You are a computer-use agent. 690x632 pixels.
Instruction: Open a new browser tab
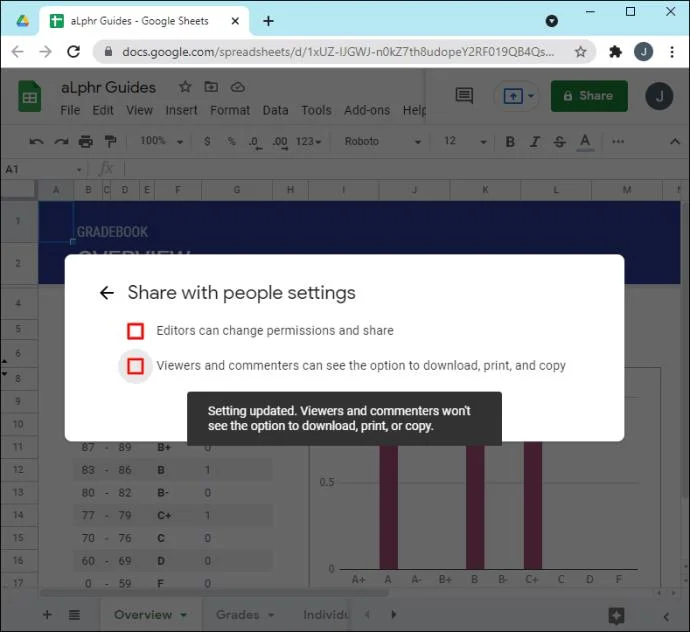pos(268,21)
